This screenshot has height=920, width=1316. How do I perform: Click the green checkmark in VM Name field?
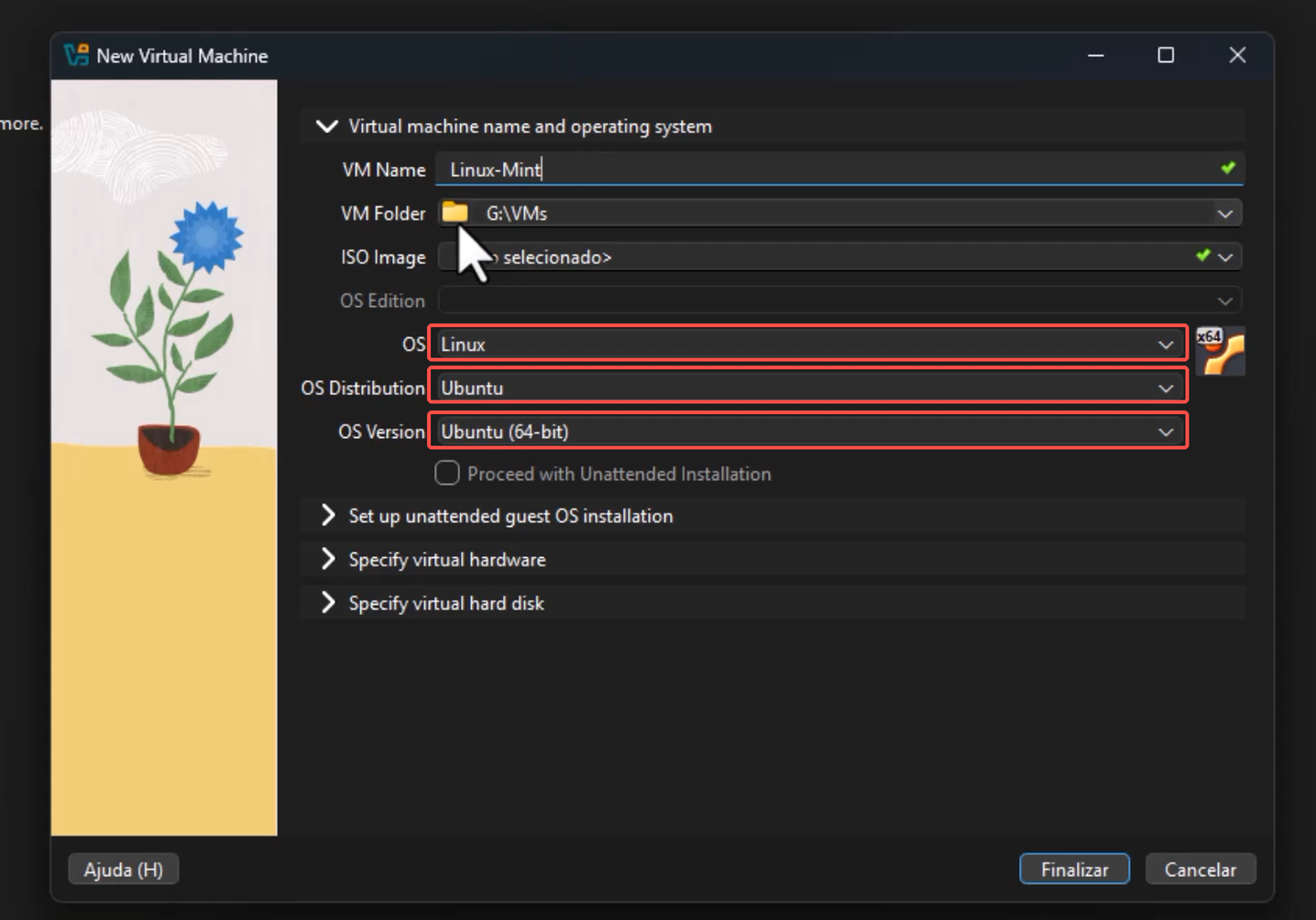1228,168
